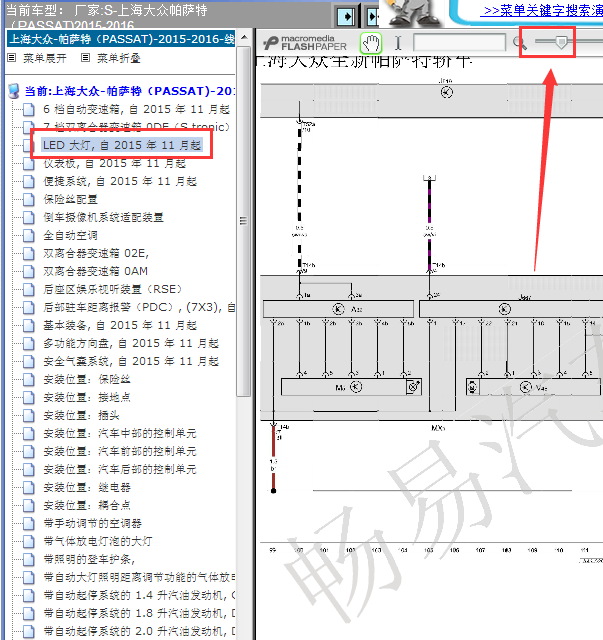Screen dimensions: 603x640
Task: Click the document icon next to 6 档自动变速箱
Action: point(29,109)
